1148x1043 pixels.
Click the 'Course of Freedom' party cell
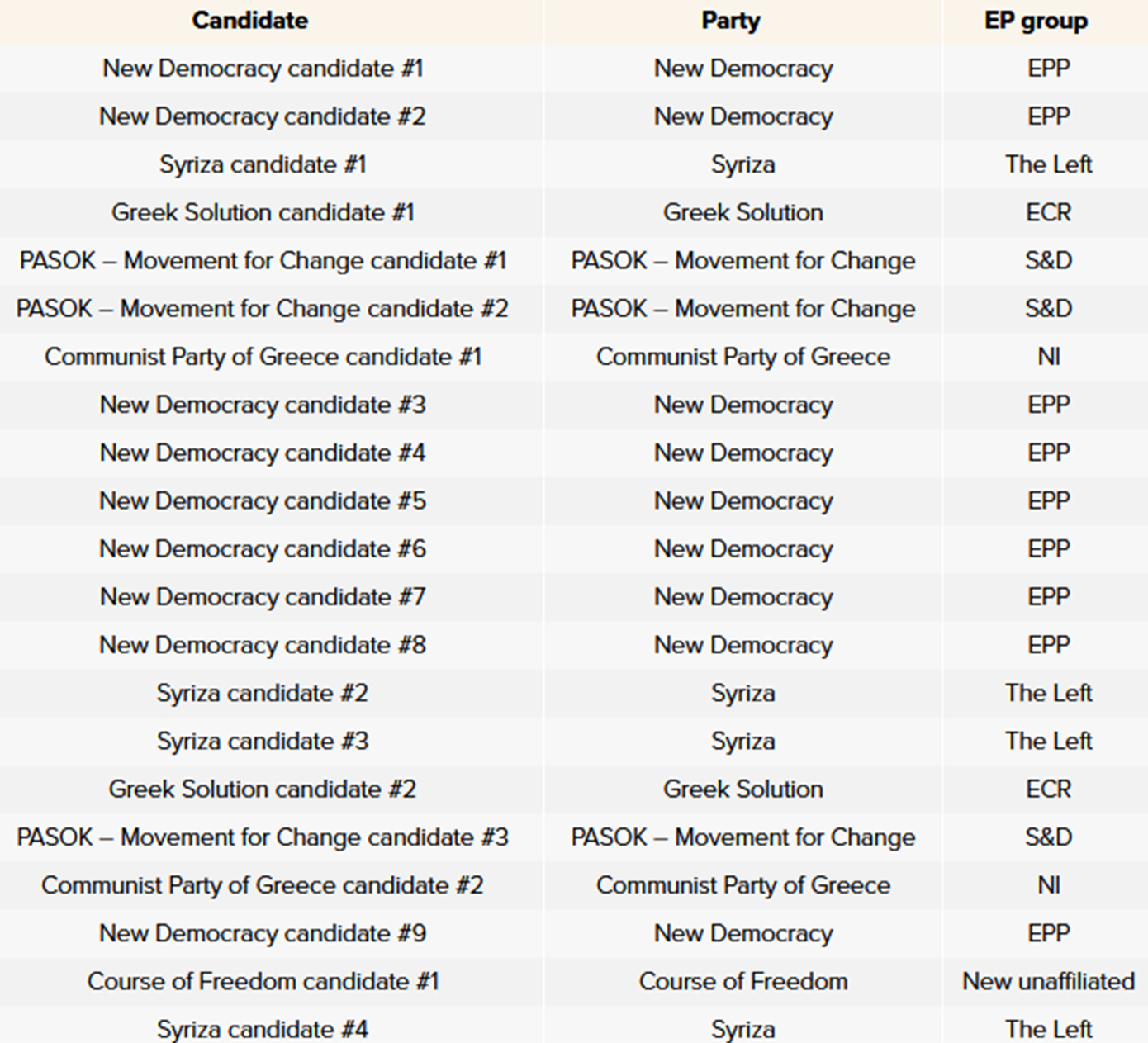pyautogui.click(x=742, y=981)
